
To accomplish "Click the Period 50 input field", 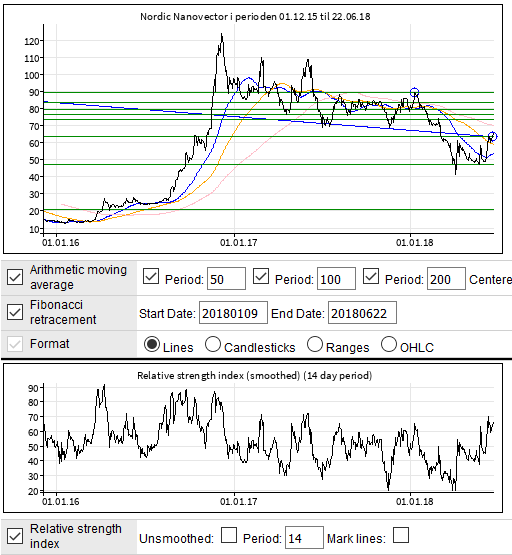I will (226, 279).
